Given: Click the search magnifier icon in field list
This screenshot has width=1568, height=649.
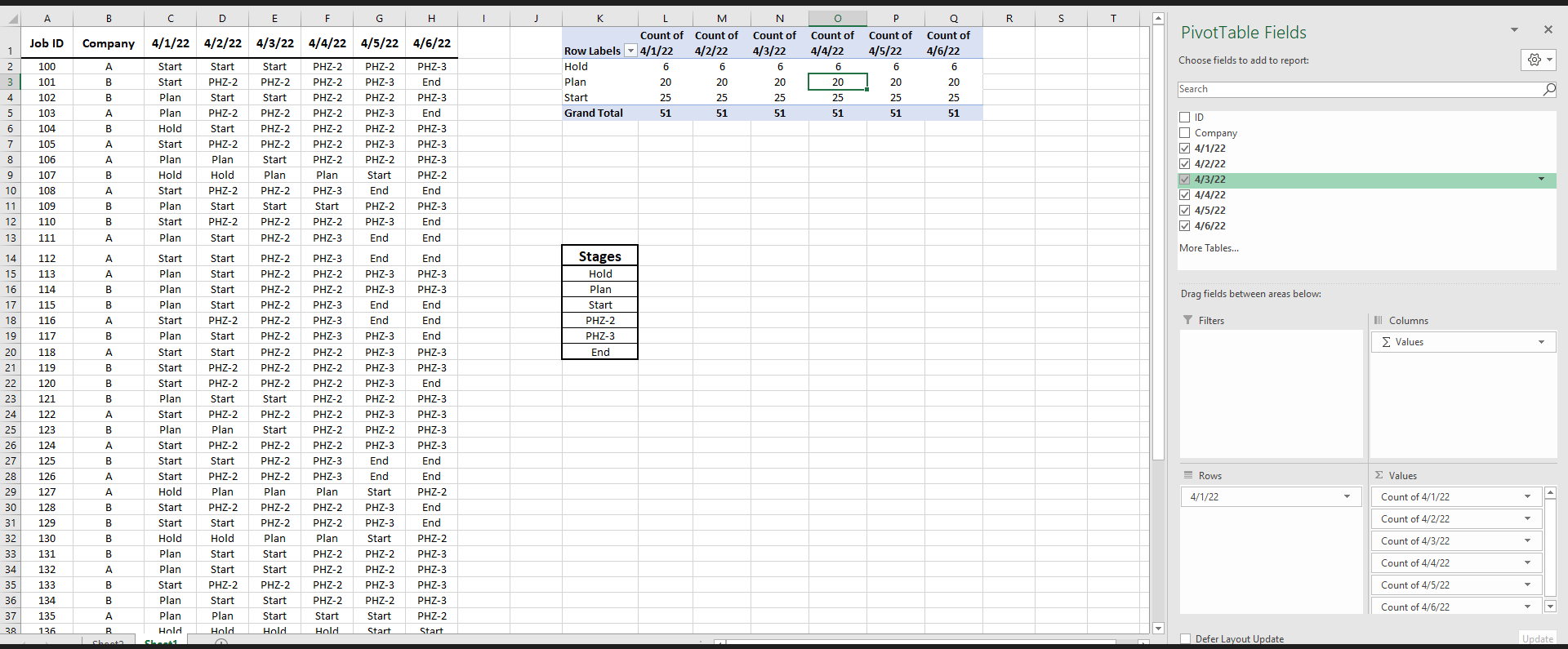Looking at the screenshot, I should pos(1548,89).
